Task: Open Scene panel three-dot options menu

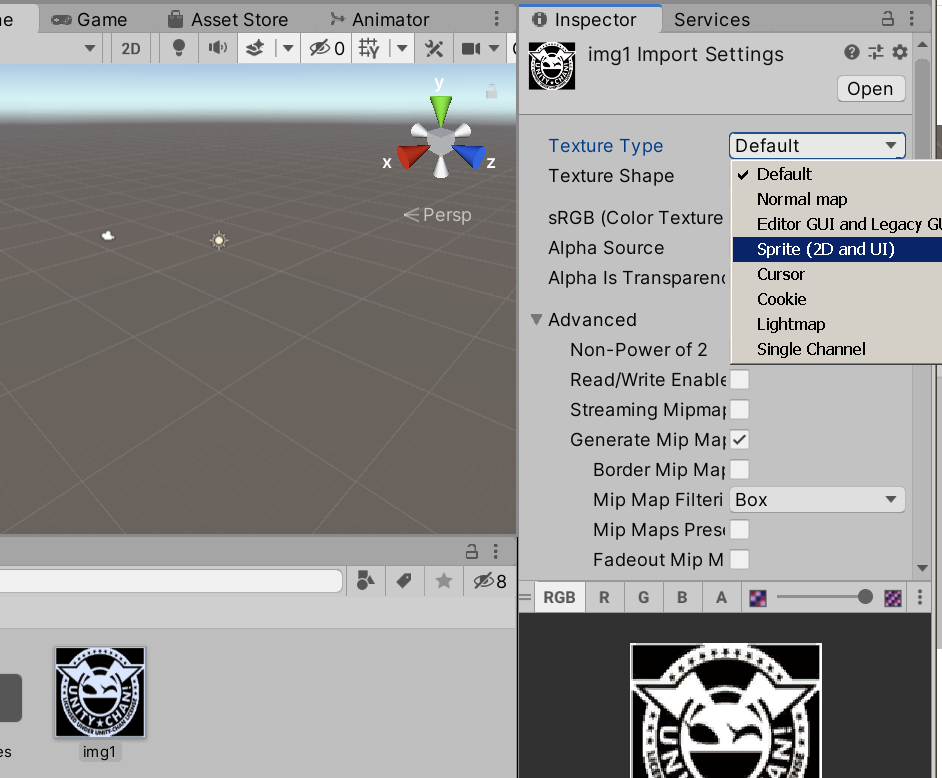Action: tap(496, 19)
